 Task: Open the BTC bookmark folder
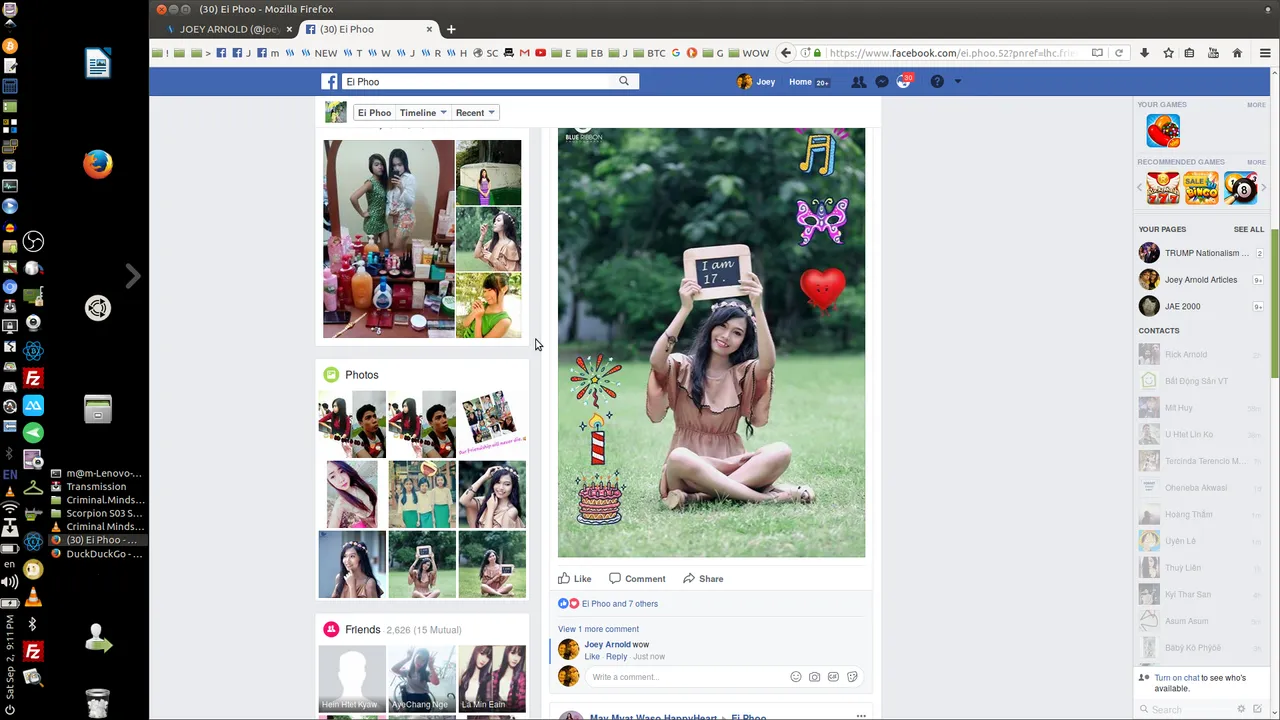[x=649, y=53]
